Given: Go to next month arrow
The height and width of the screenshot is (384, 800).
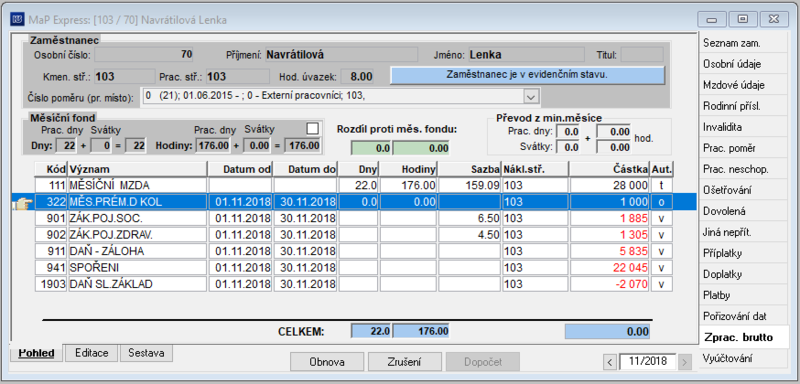Looking at the screenshot, I should click(x=685, y=362).
